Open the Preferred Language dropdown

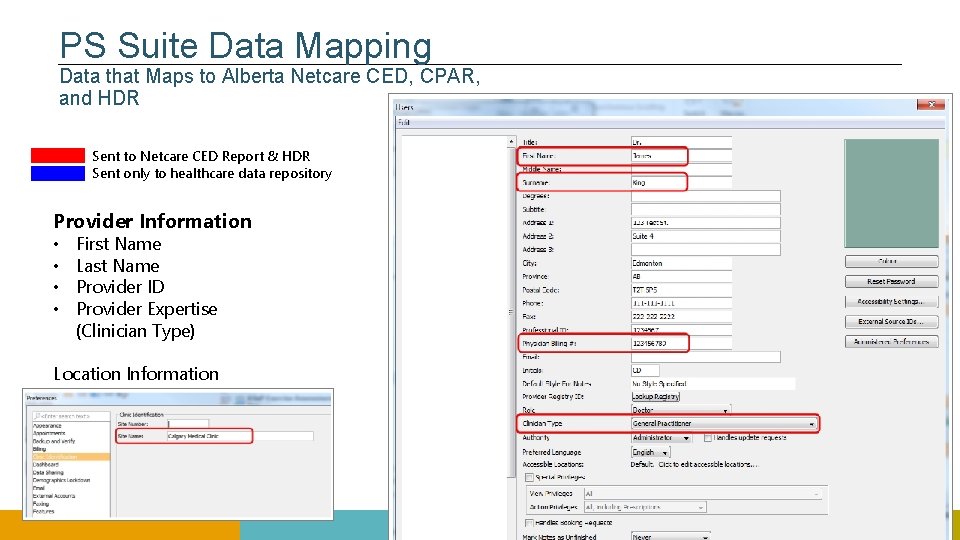[651, 452]
